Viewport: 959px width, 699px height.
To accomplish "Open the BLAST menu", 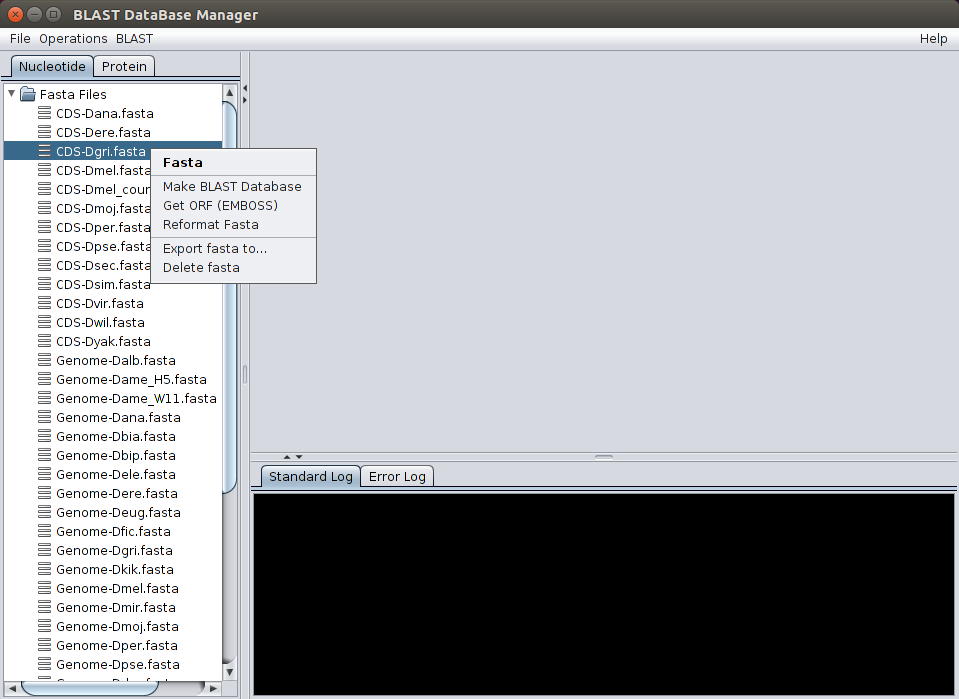I will pyautogui.click(x=135, y=39).
